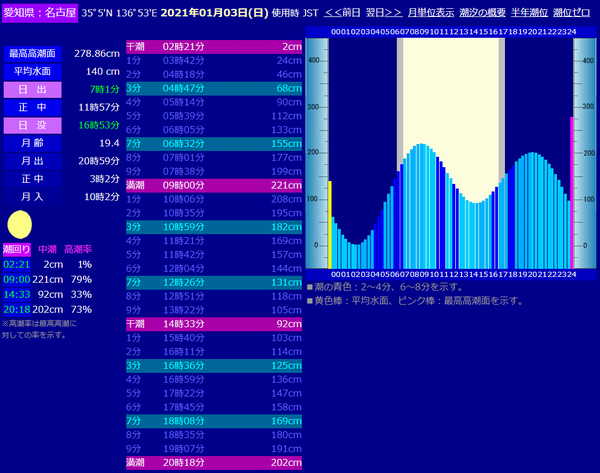Click the 正中 11時57分 solar noon label
The height and width of the screenshot is (473, 600).
(x=33, y=108)
